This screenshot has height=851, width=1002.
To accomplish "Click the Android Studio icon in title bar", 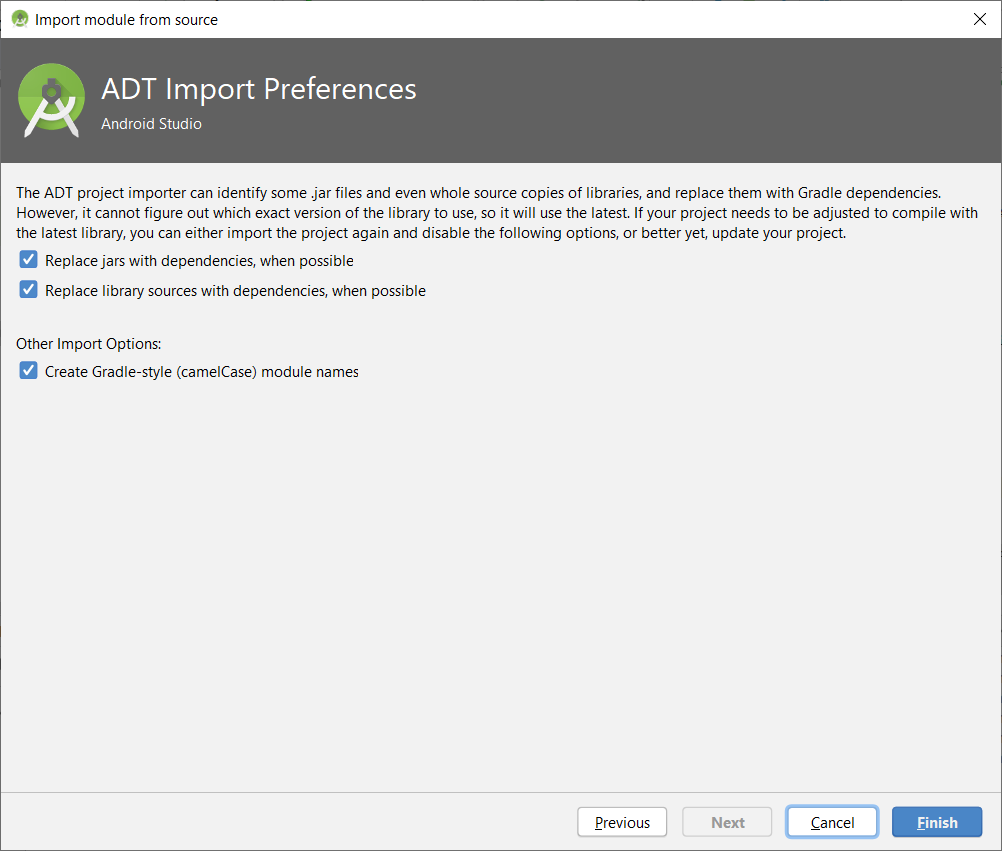I will coord(19,19).
